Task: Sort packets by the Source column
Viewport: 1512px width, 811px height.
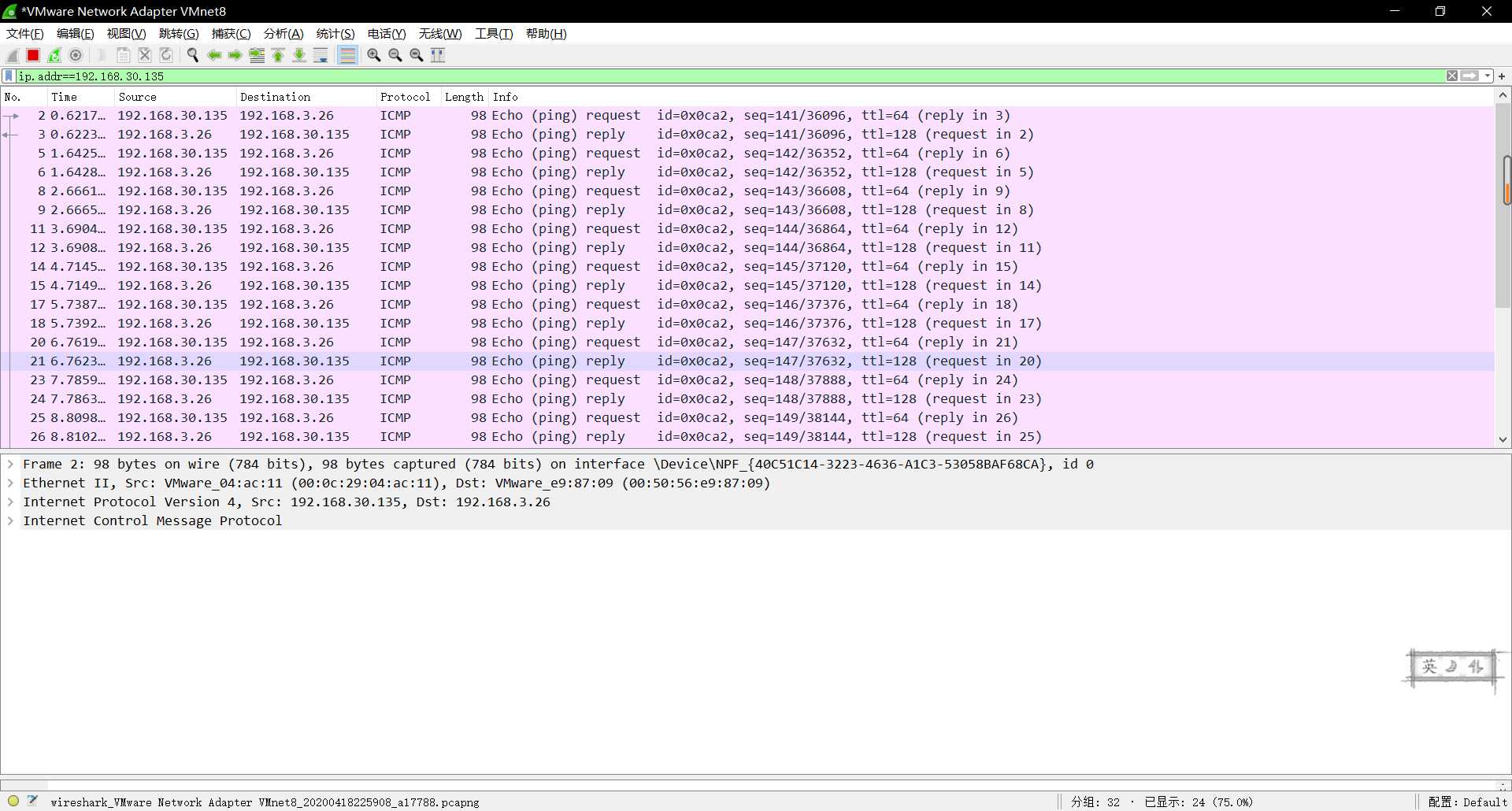Action: pyautogui.click(x=176, y=97)
